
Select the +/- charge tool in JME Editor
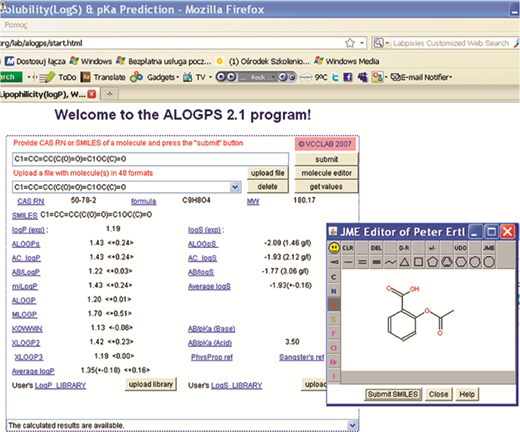[432, 248]
